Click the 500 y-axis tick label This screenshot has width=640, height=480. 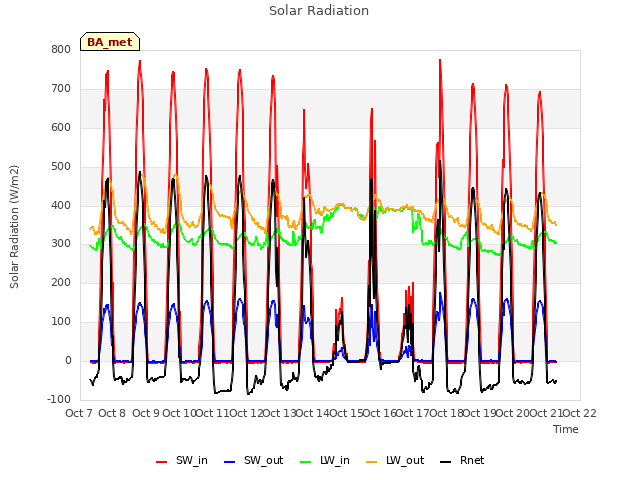click(x=61, y=167)
